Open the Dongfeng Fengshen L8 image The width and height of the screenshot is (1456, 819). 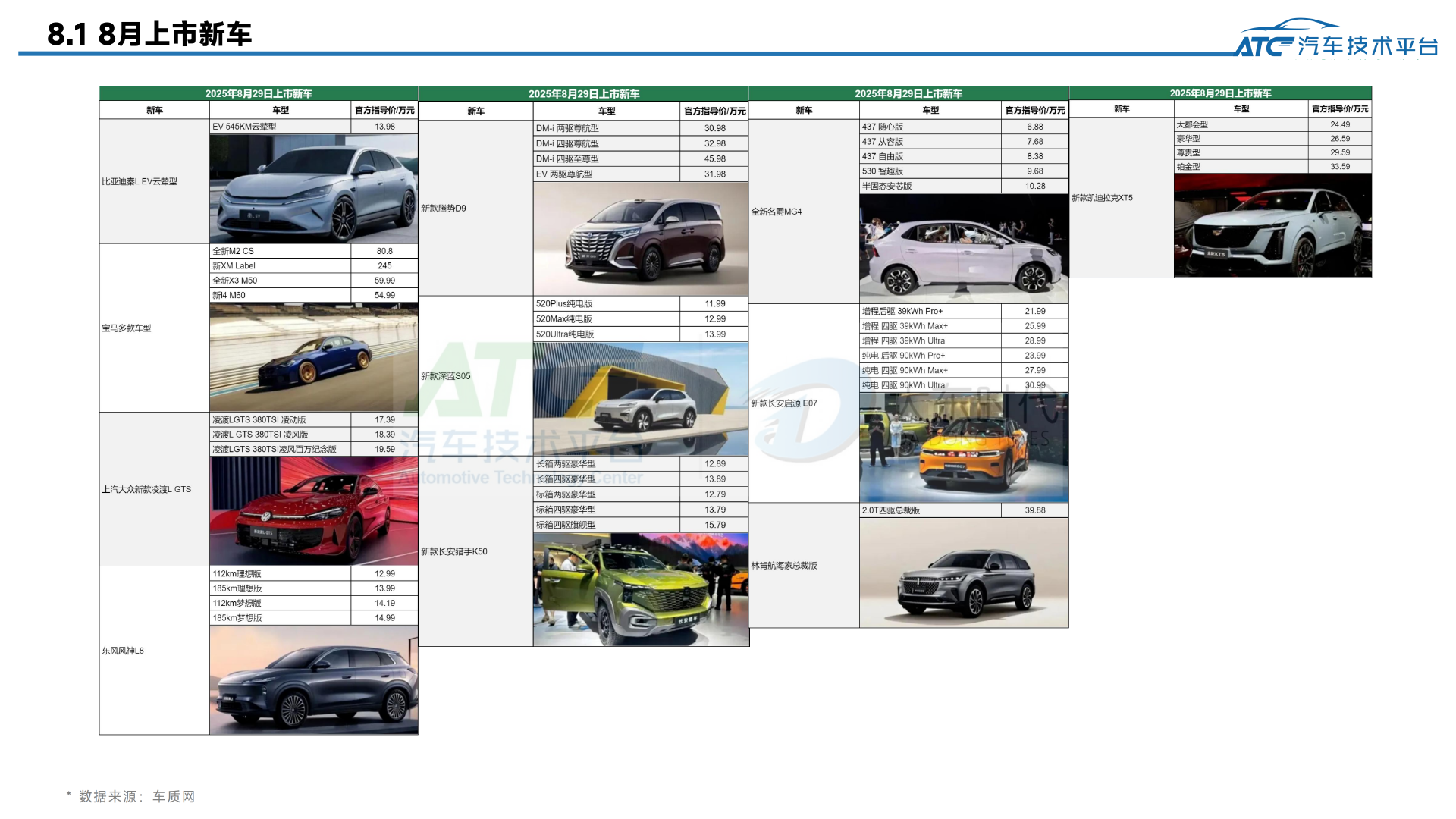[313, 679]
